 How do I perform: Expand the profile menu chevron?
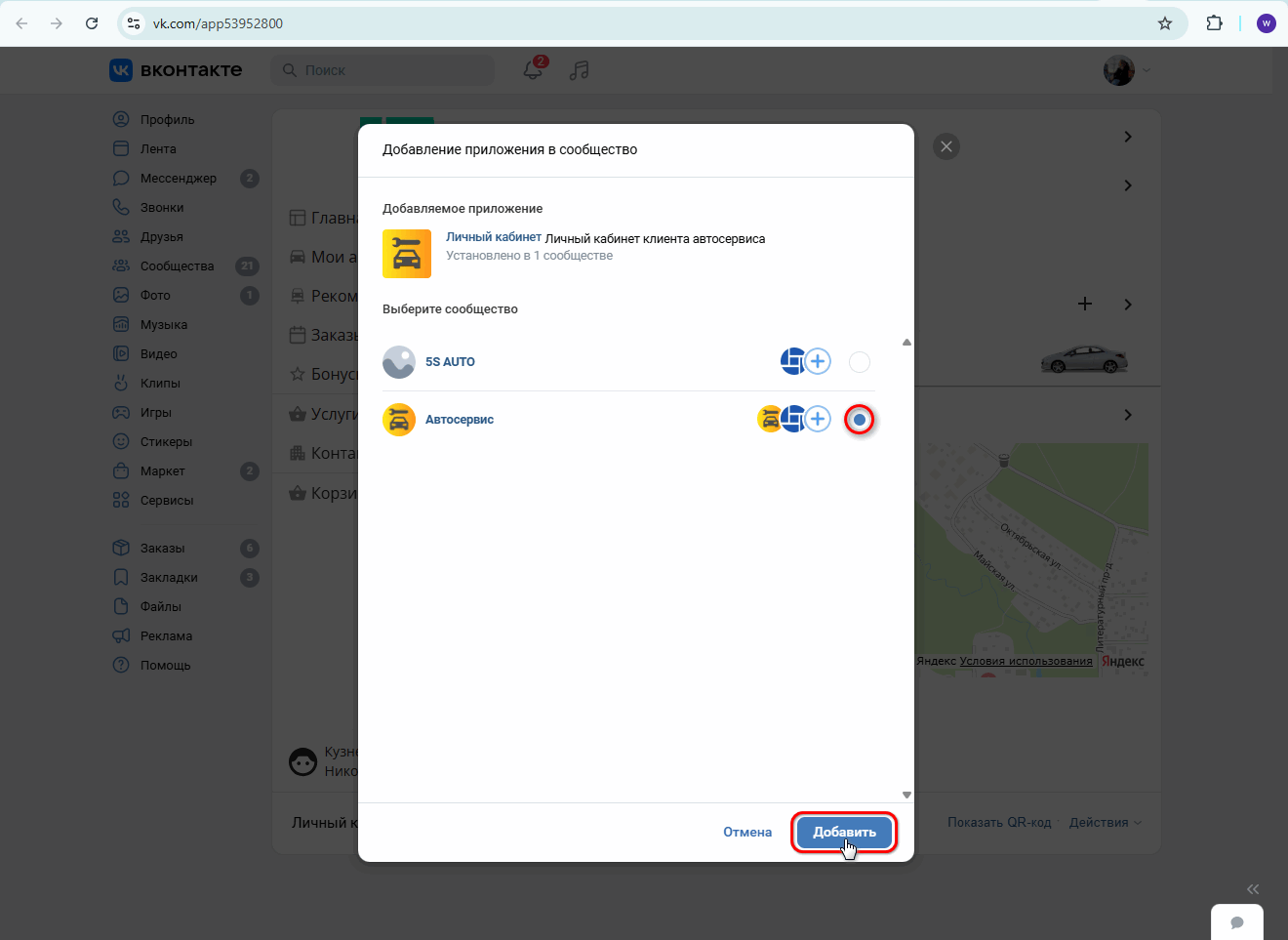(1147, 70)
